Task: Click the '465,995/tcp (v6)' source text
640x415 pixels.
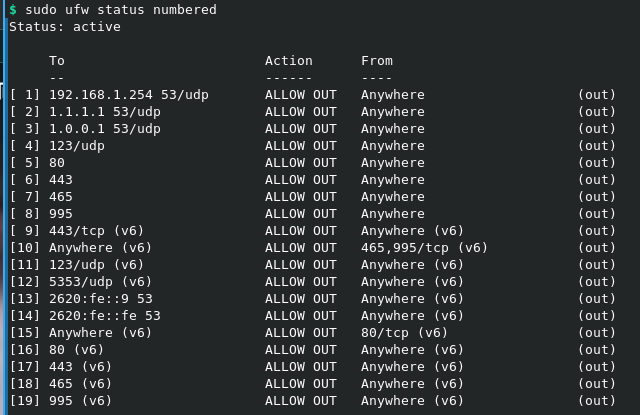Action: (424, 248)
